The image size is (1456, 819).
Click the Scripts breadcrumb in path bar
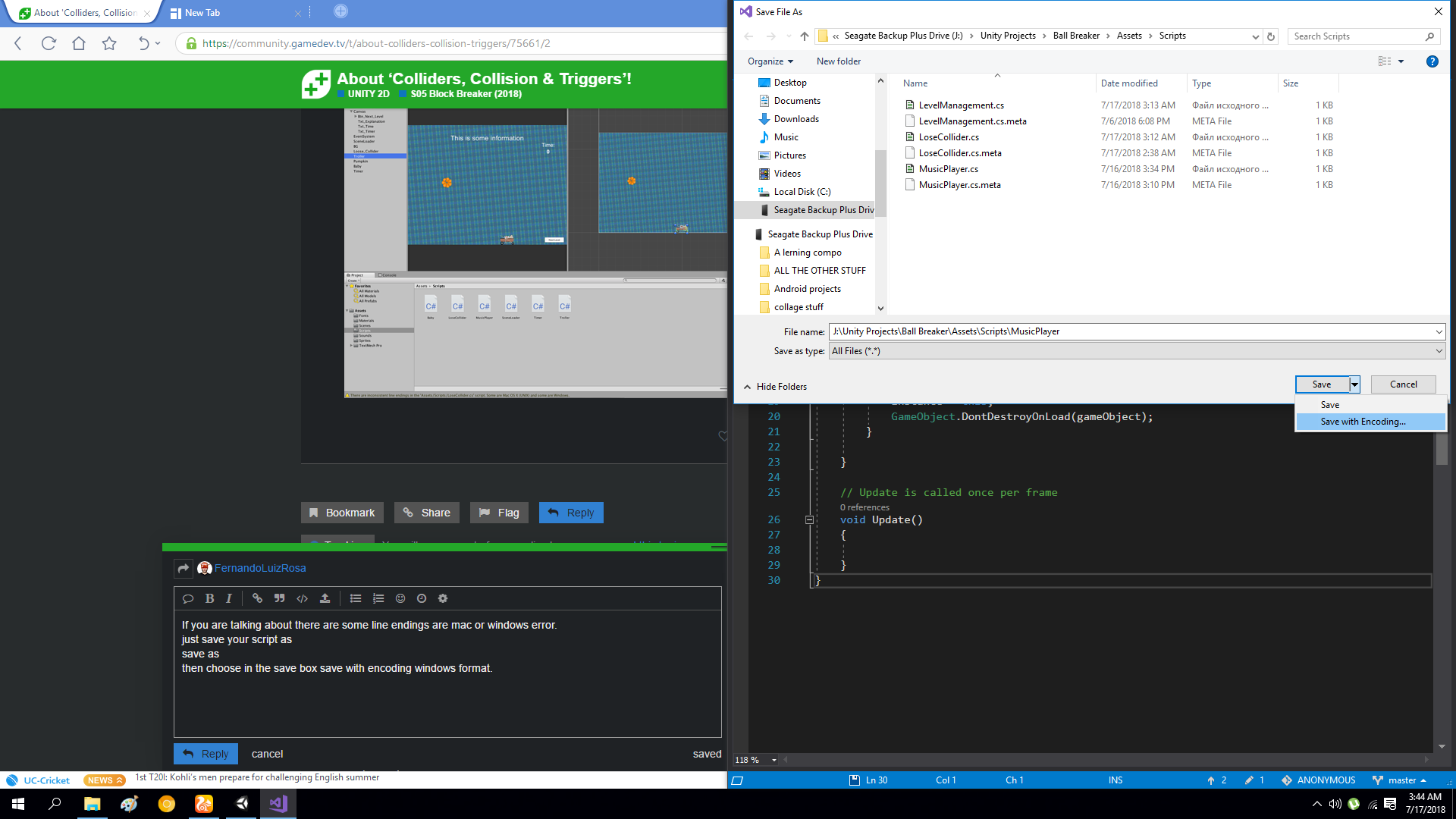pos(1172,36)
